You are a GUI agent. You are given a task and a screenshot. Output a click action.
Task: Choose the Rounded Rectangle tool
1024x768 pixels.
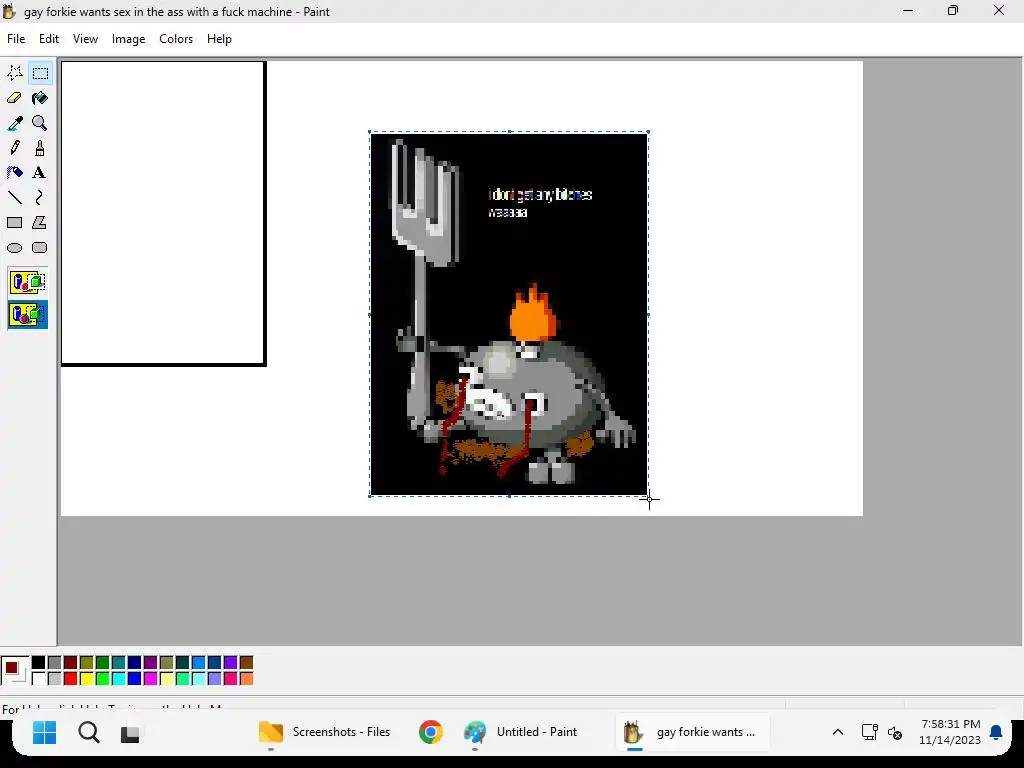point(40,248)
